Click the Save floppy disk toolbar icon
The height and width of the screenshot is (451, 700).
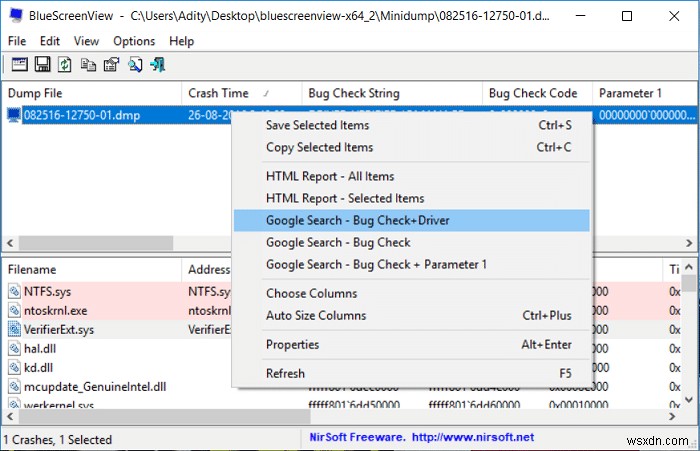click(x=42, y=65)
